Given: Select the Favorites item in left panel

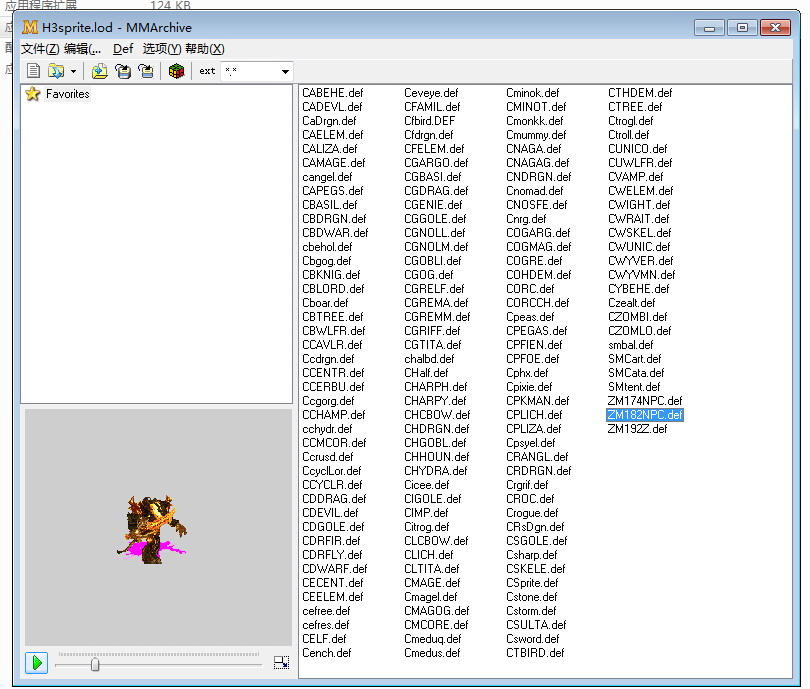Looking at the screenshot, I should pyautogui.click(x=68, y=94).
